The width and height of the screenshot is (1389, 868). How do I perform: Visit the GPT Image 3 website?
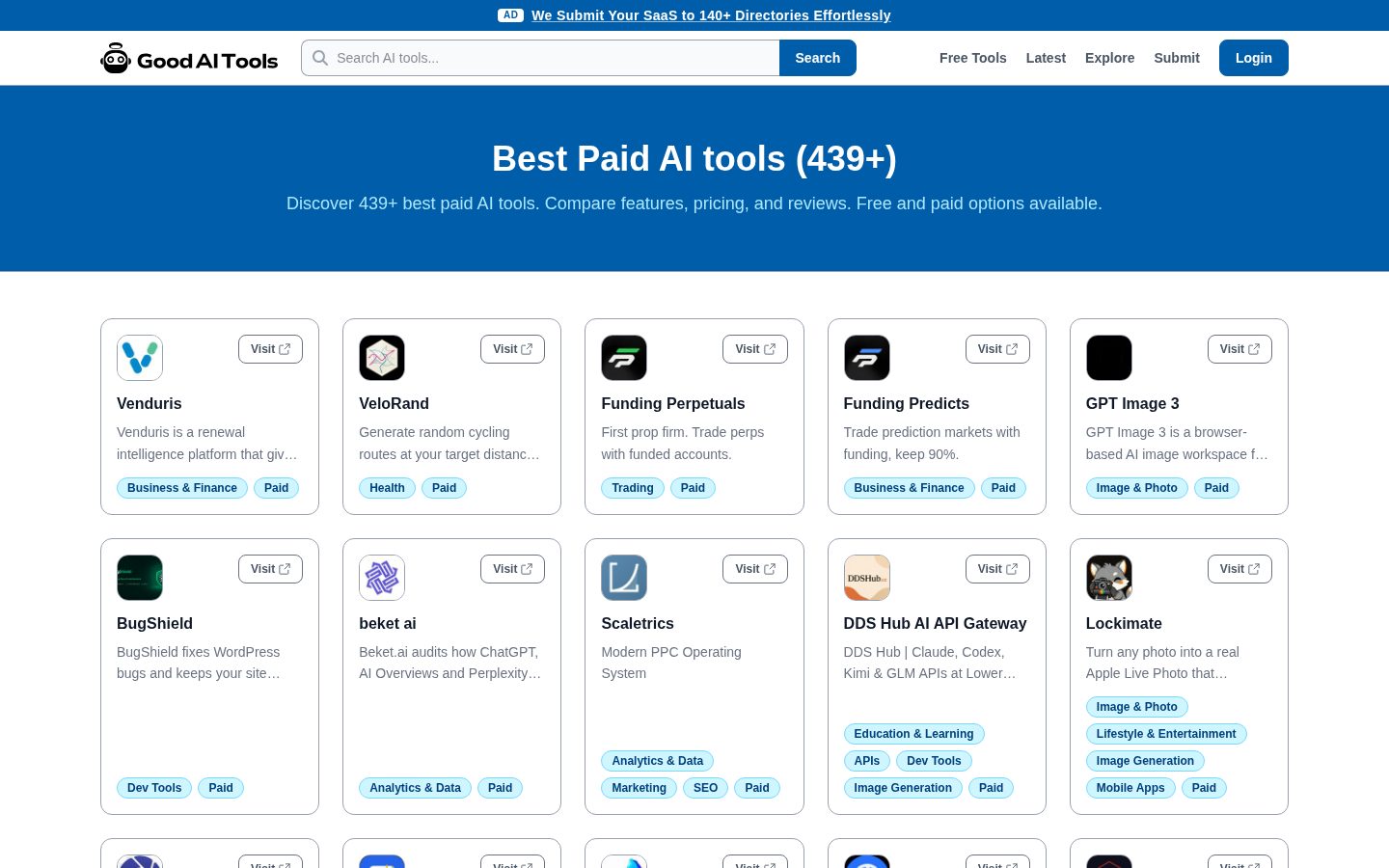[1239, 349]
